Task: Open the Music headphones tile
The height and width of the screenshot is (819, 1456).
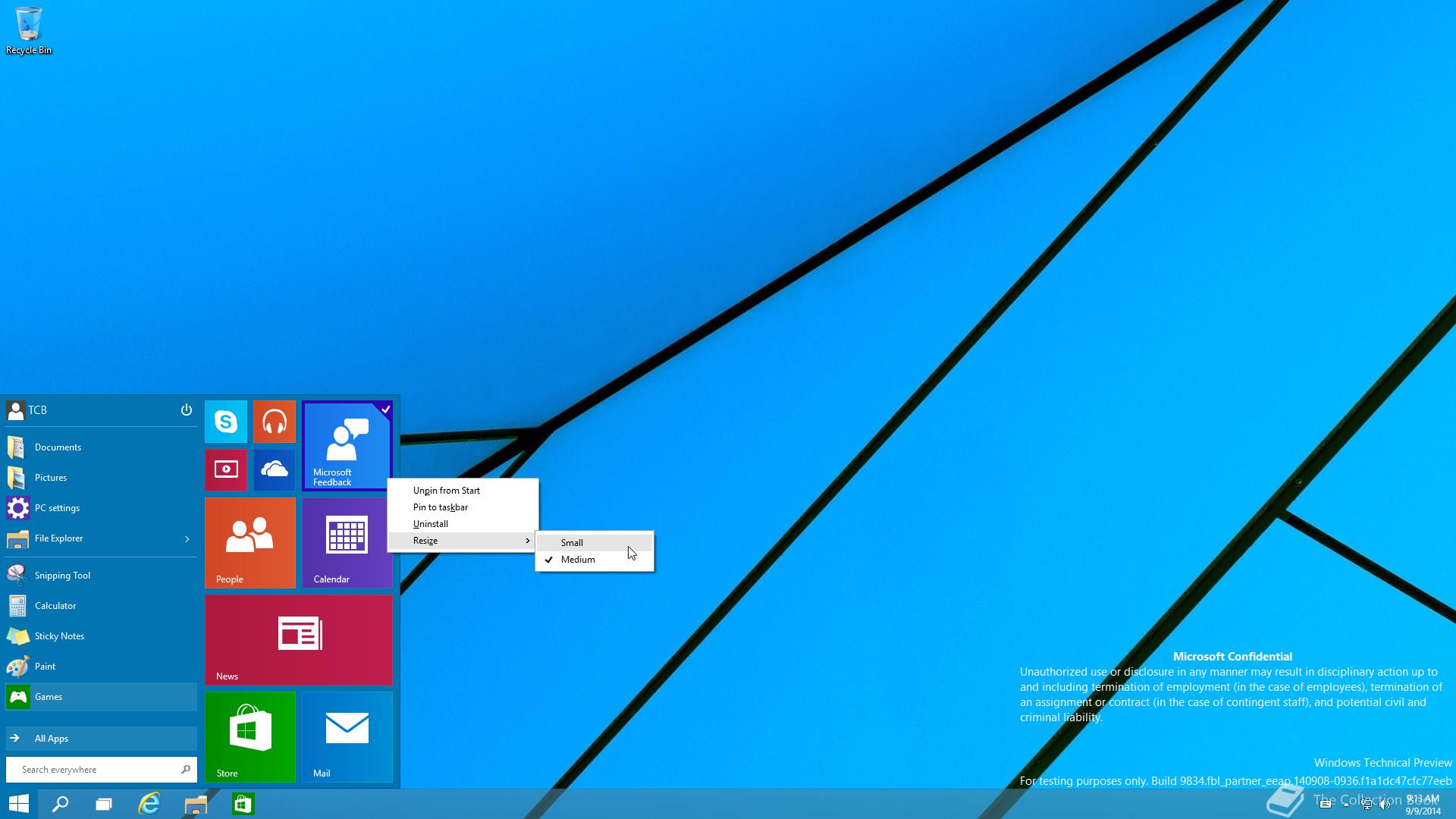Action: tap(275, 422)
